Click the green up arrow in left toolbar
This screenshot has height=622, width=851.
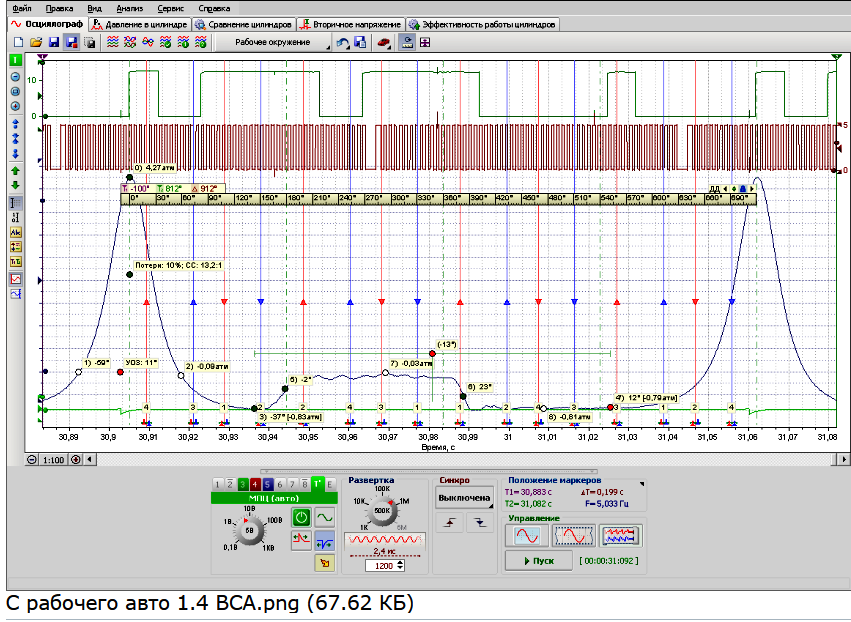pos(15,170)
